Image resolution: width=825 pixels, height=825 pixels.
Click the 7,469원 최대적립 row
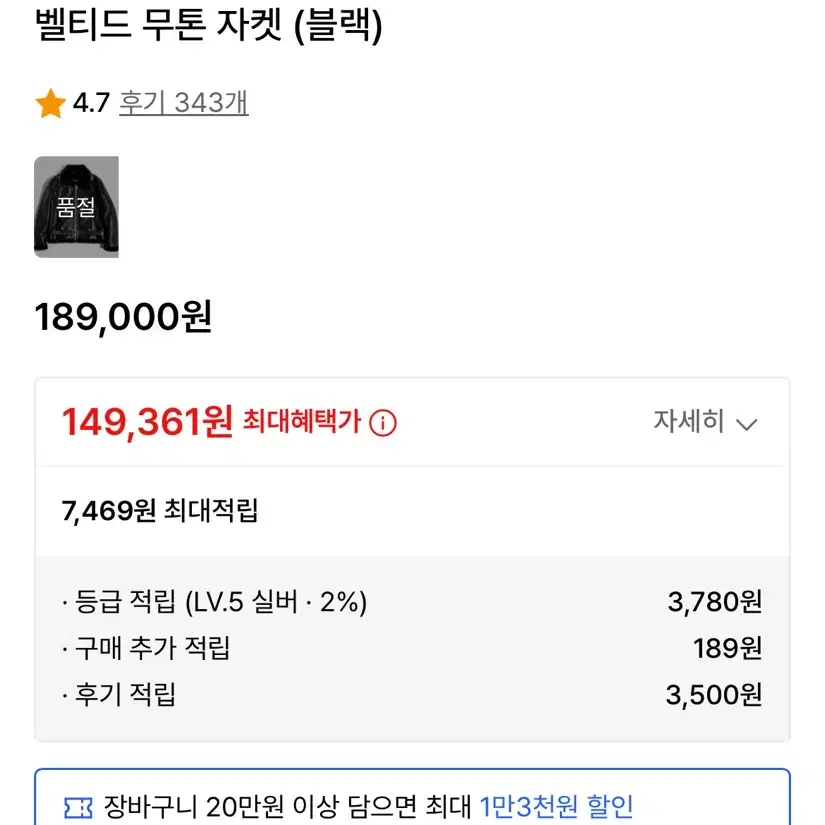coord(412,510)
